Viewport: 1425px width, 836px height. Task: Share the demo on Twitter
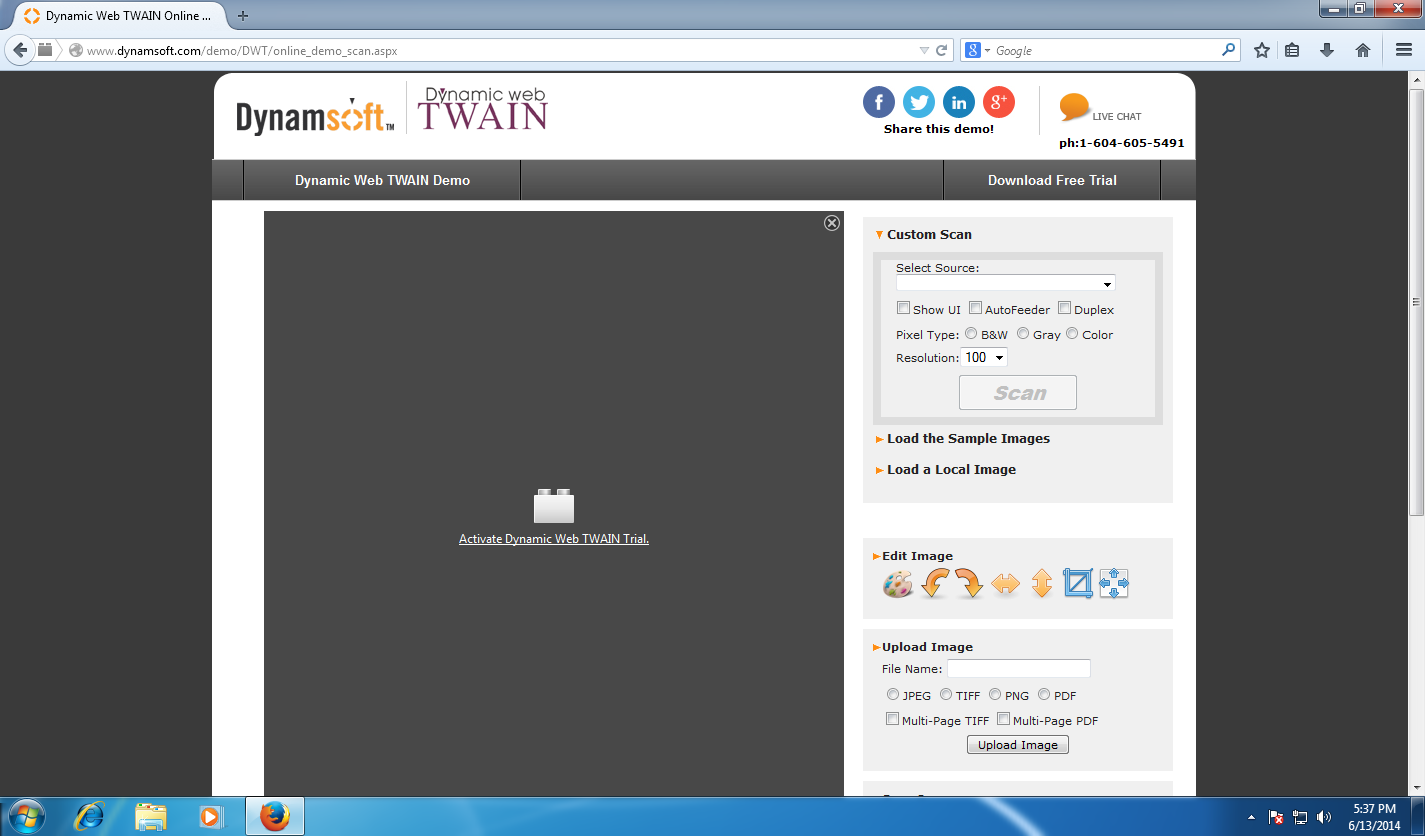pyautogui.click(x=918, y=102)
